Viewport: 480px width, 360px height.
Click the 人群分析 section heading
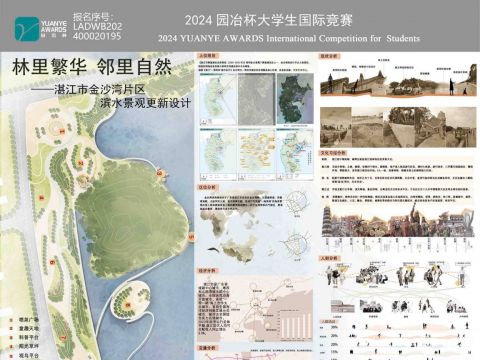tap(329, 258)
